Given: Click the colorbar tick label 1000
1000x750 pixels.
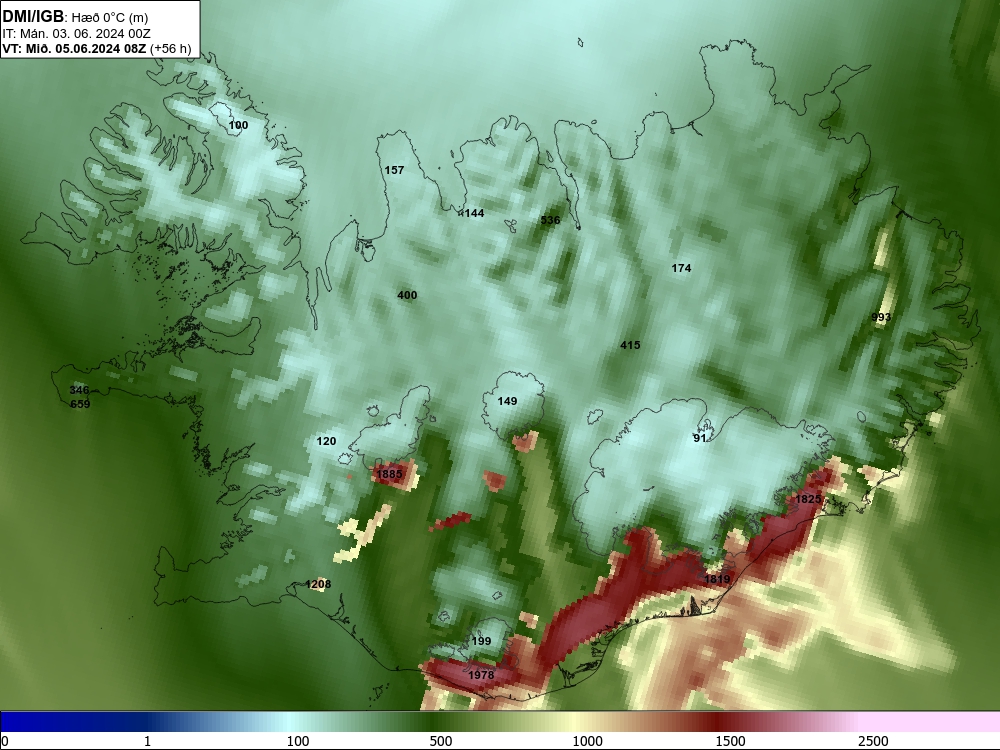Looking at the screenshot, I should (587, 741).
